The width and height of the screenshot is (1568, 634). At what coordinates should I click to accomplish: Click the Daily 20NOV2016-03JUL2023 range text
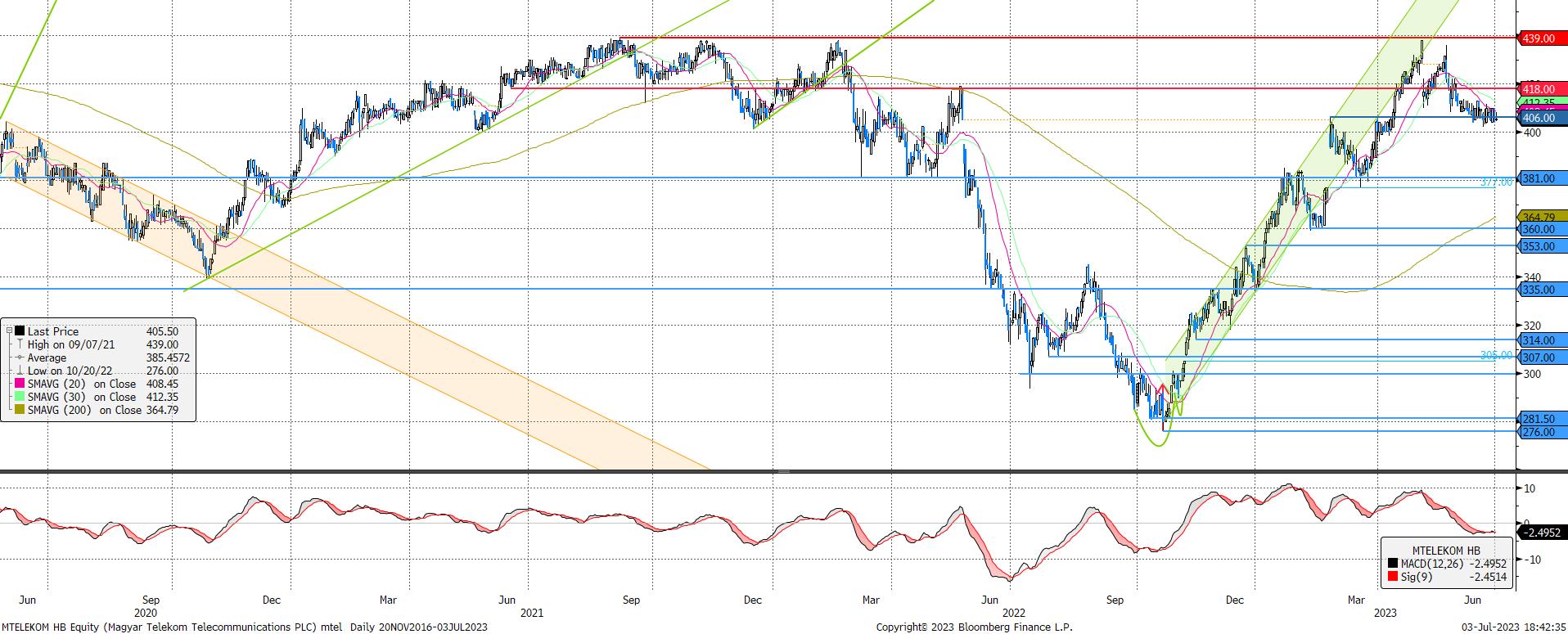click(418, 627)
